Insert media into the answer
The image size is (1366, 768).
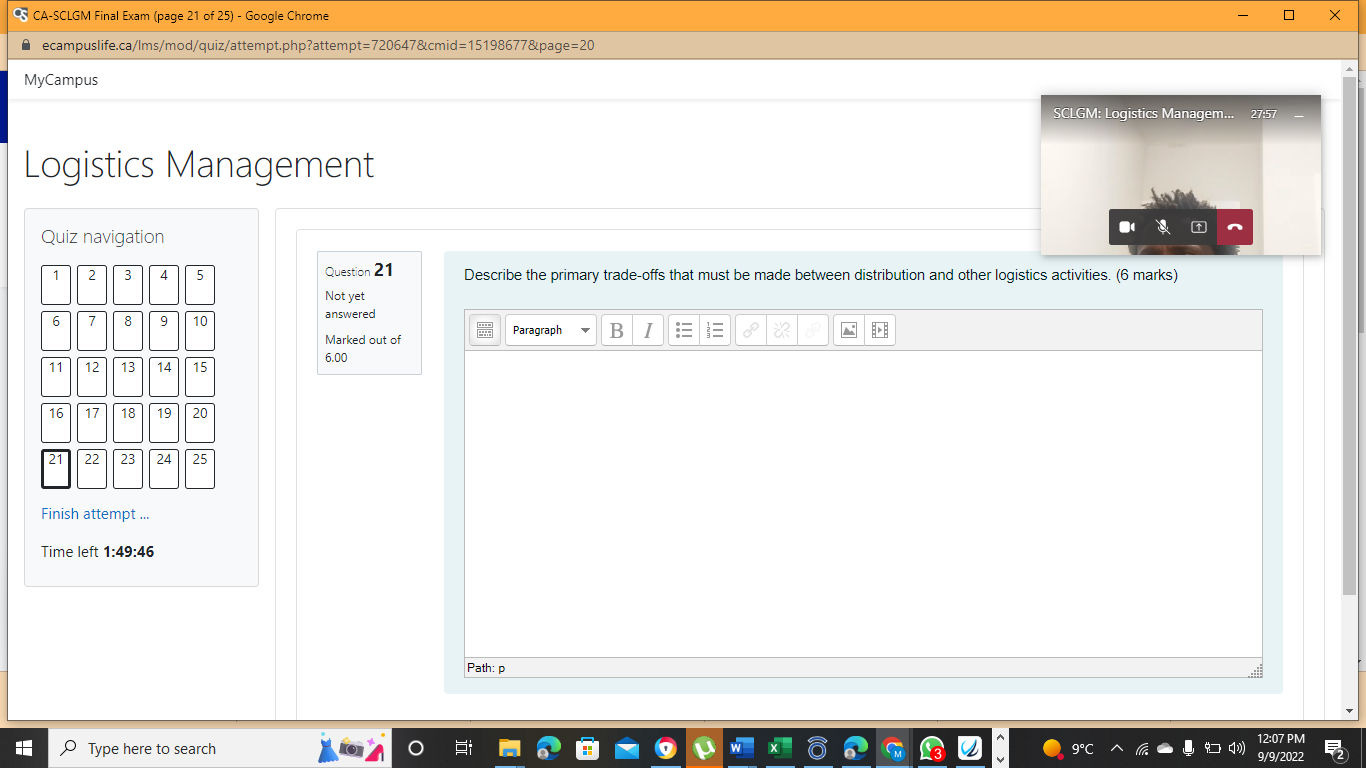(x=880, y=330)
